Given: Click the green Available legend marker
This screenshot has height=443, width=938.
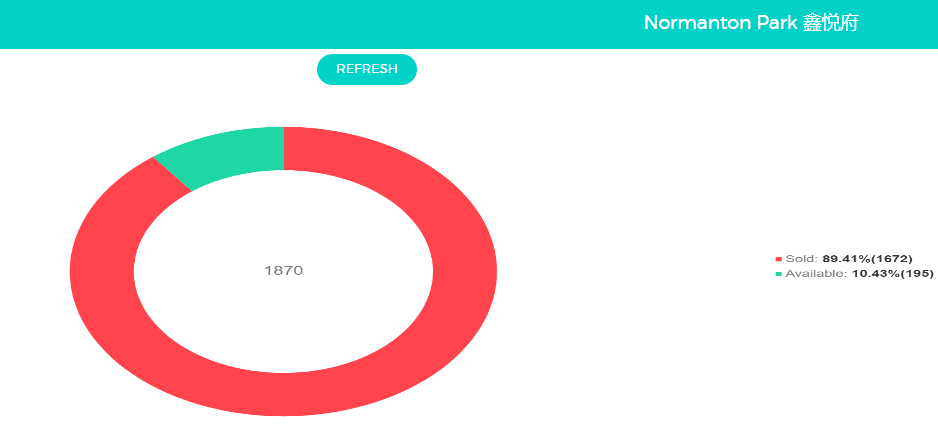Looking at the screenshot, I should click(779, 274).
